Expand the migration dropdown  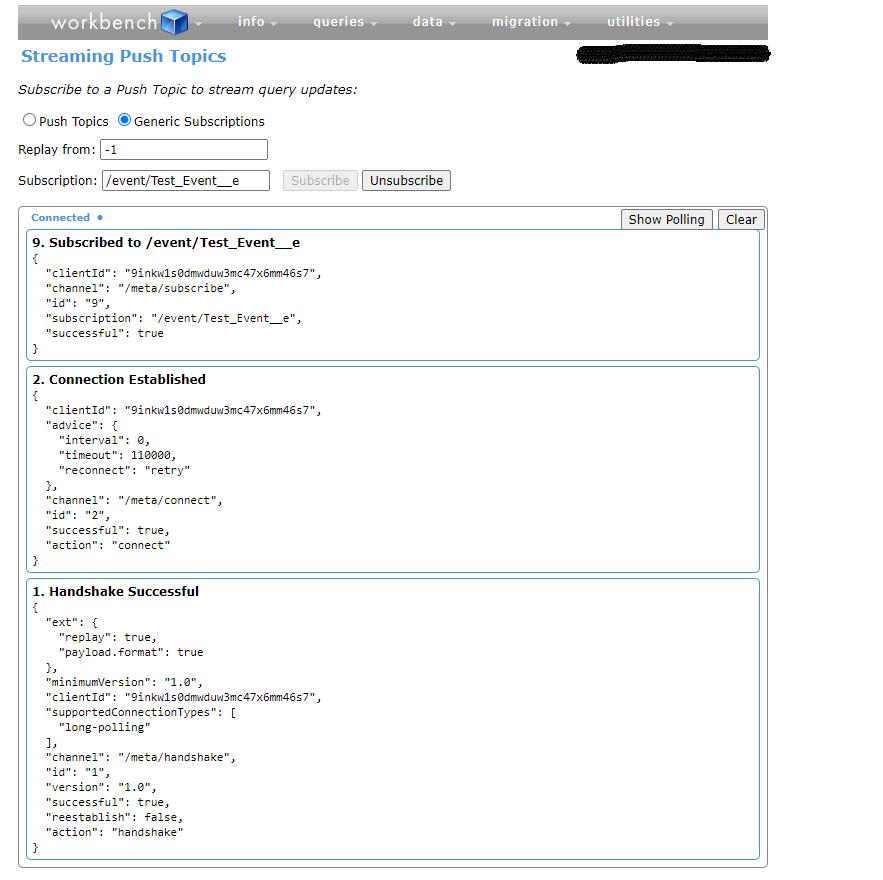(527, 20)
